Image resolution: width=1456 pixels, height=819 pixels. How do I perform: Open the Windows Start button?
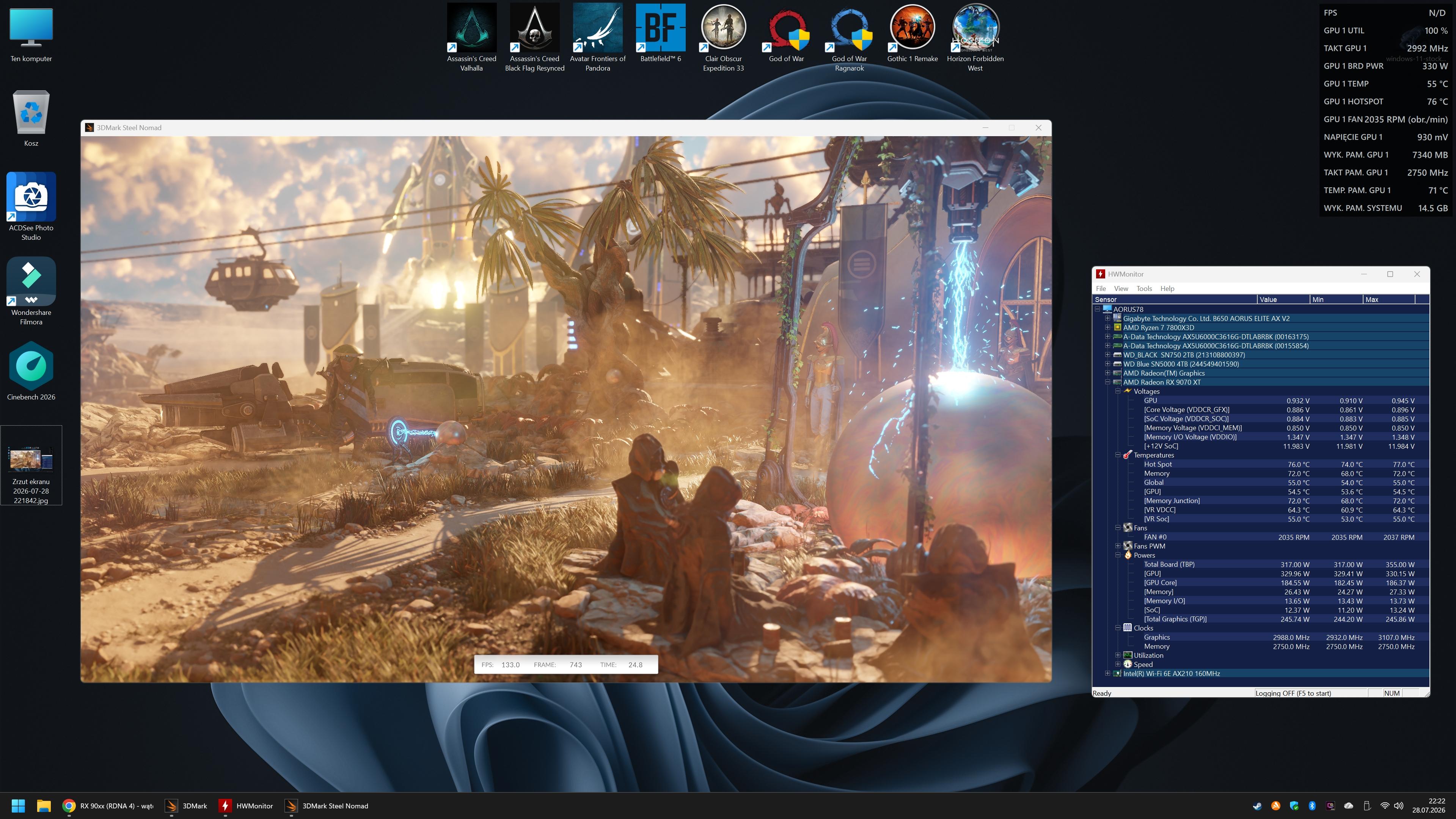point(18,805)
